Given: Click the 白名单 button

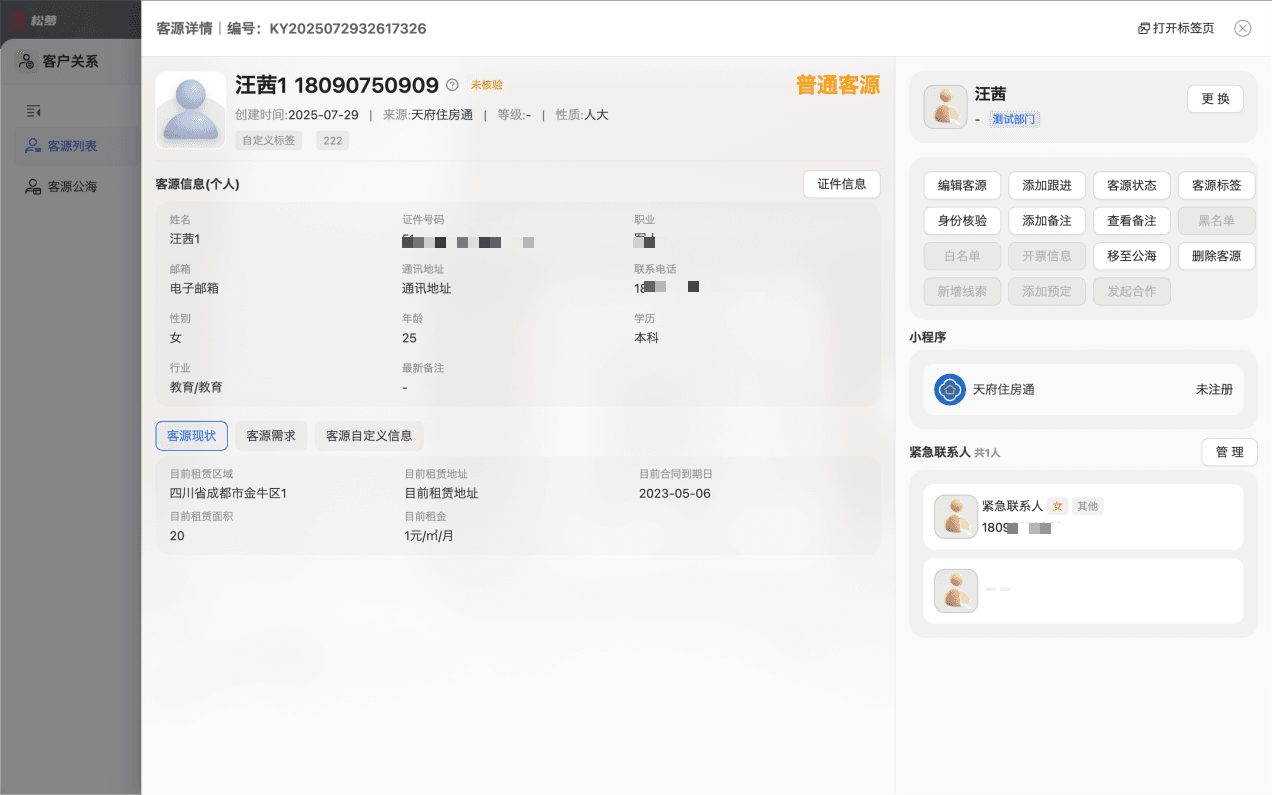Looking at the screenshot, I should click(x=962, y=256).
